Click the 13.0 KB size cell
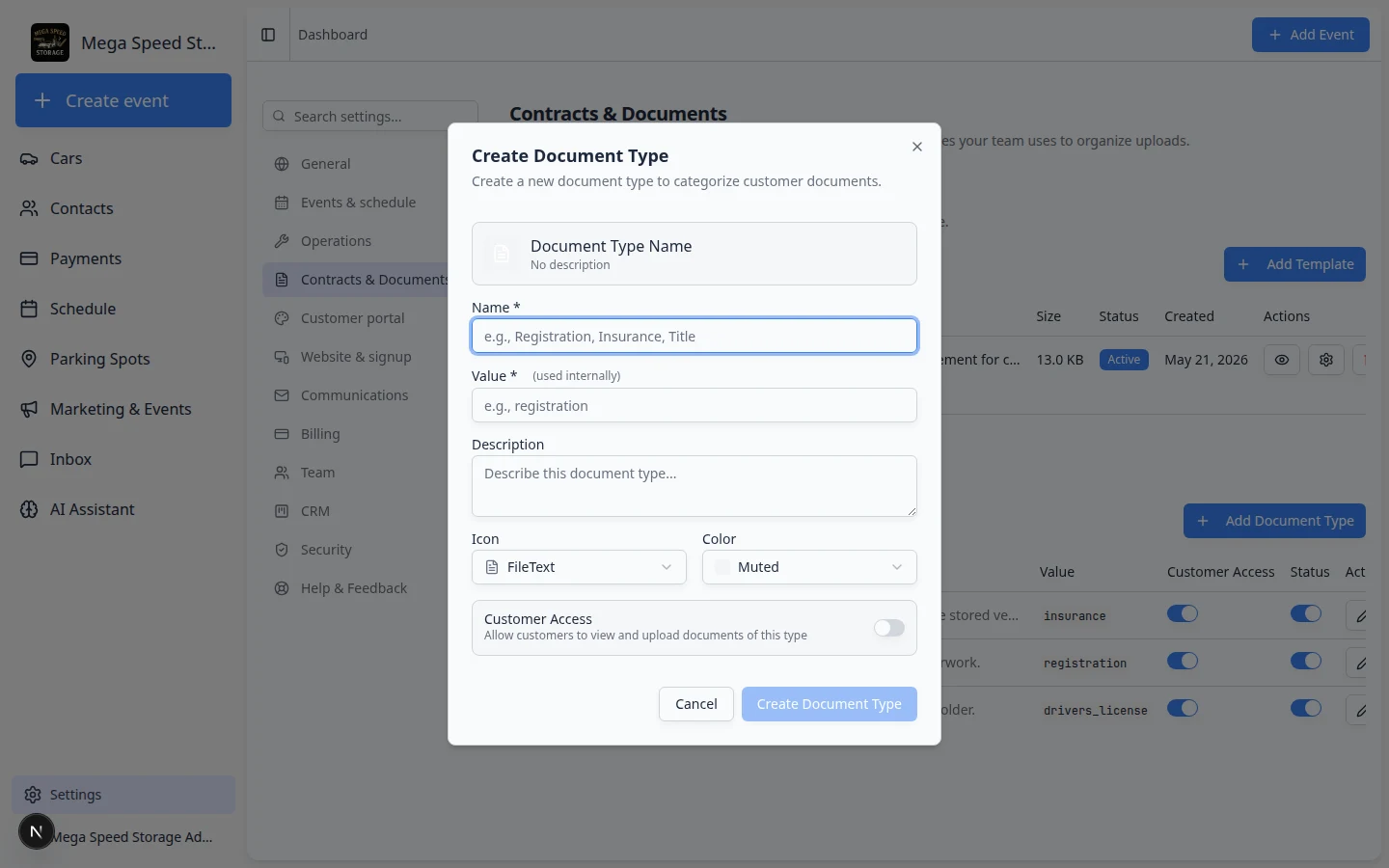Image resolution: width=1389 pixels, height=868 pixels. tap(1060, 360)
